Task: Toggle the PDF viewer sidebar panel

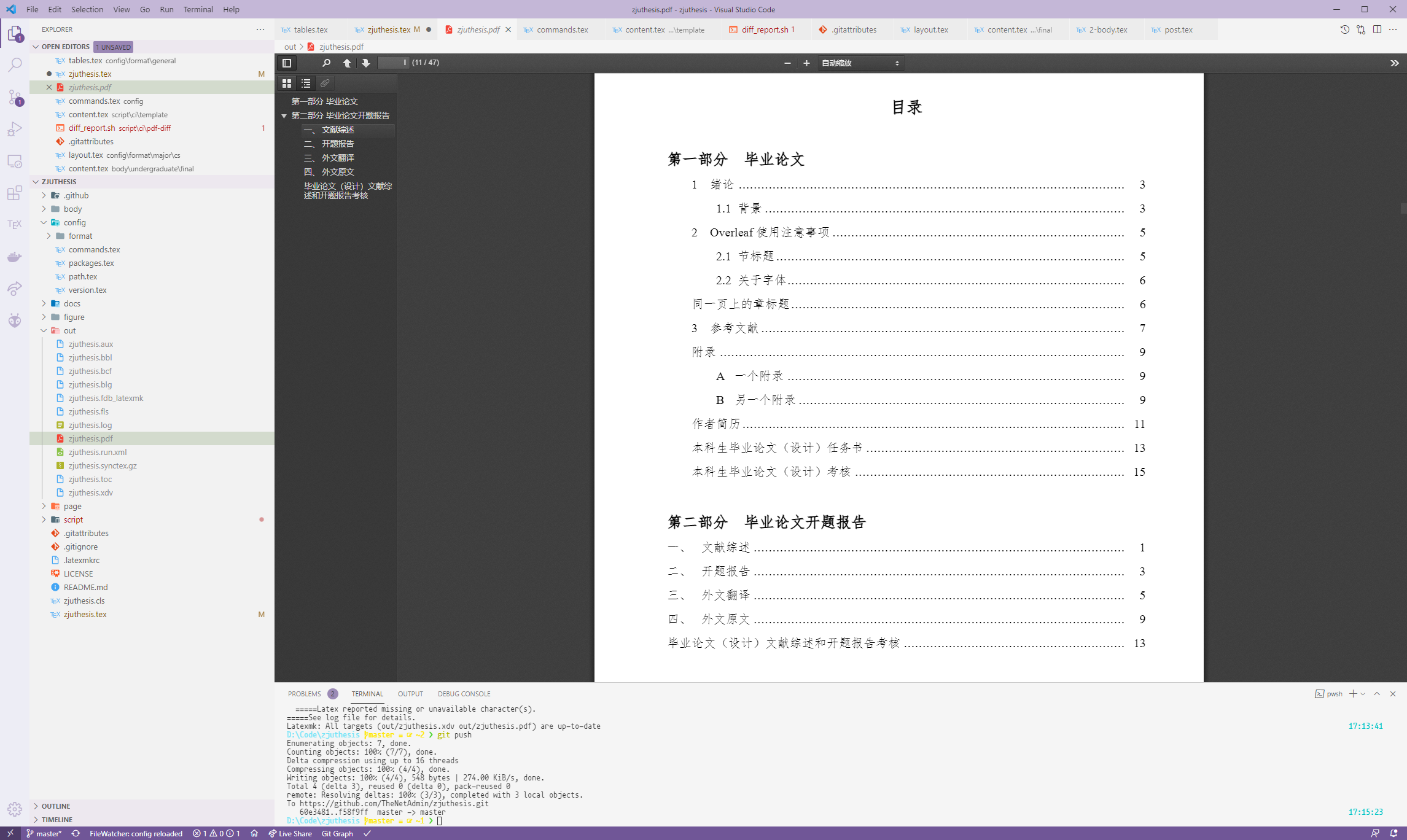Action: pos(286,62)
